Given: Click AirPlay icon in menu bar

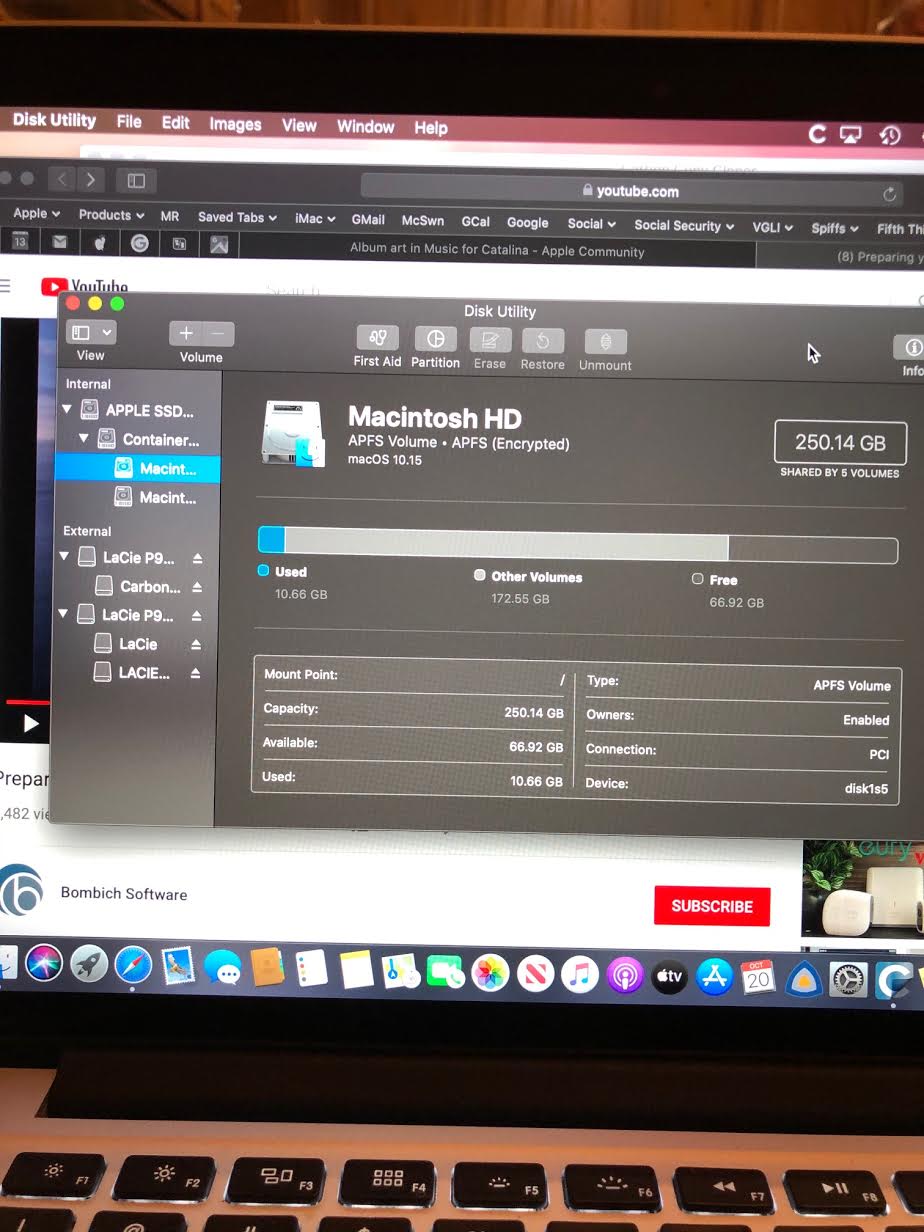Looking at the screenshot, I should [851, 134].
